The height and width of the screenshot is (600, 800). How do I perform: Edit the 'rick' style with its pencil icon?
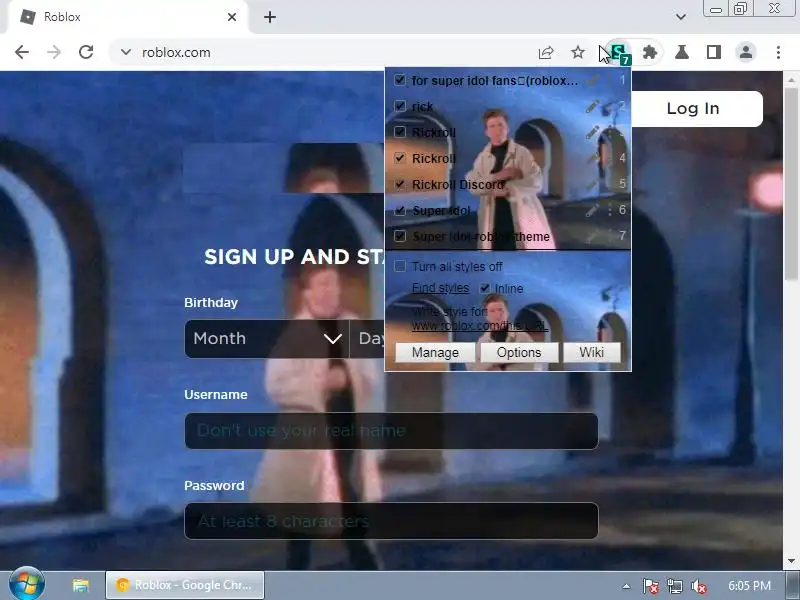592,106
